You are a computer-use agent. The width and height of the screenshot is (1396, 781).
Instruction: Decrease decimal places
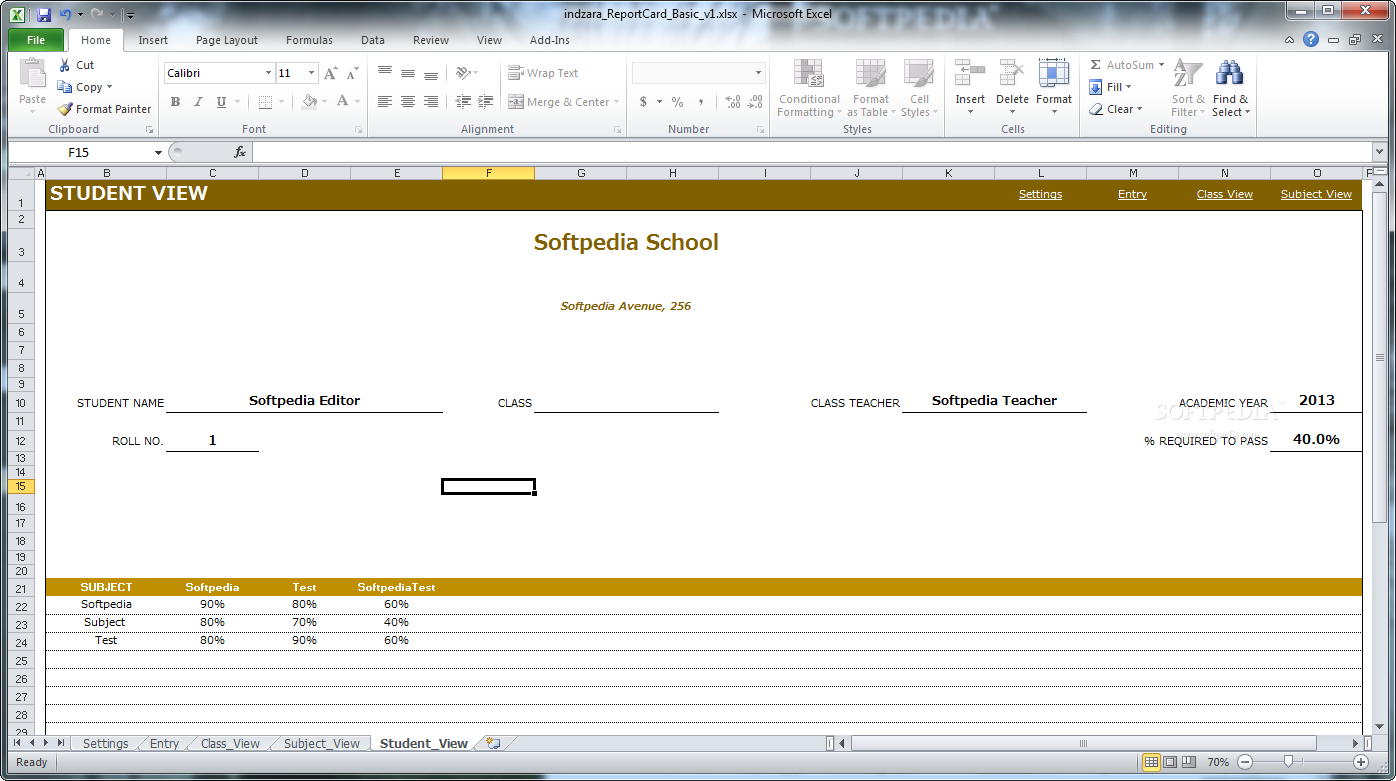755,102
